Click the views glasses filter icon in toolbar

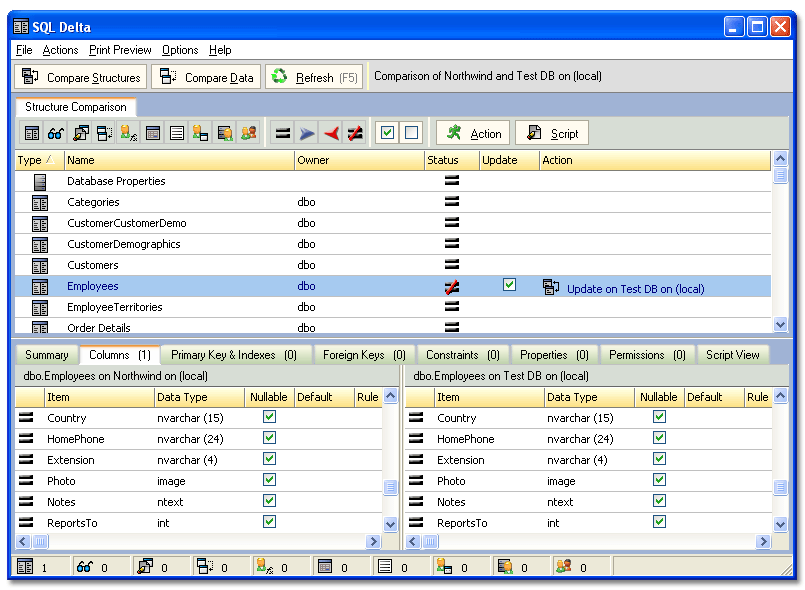(55, 134)
